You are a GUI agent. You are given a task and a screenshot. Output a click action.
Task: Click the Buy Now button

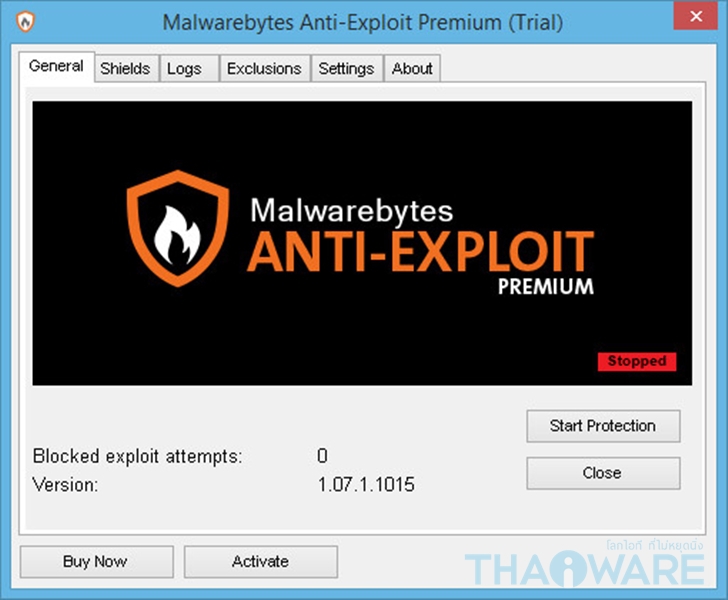[97, 562]
